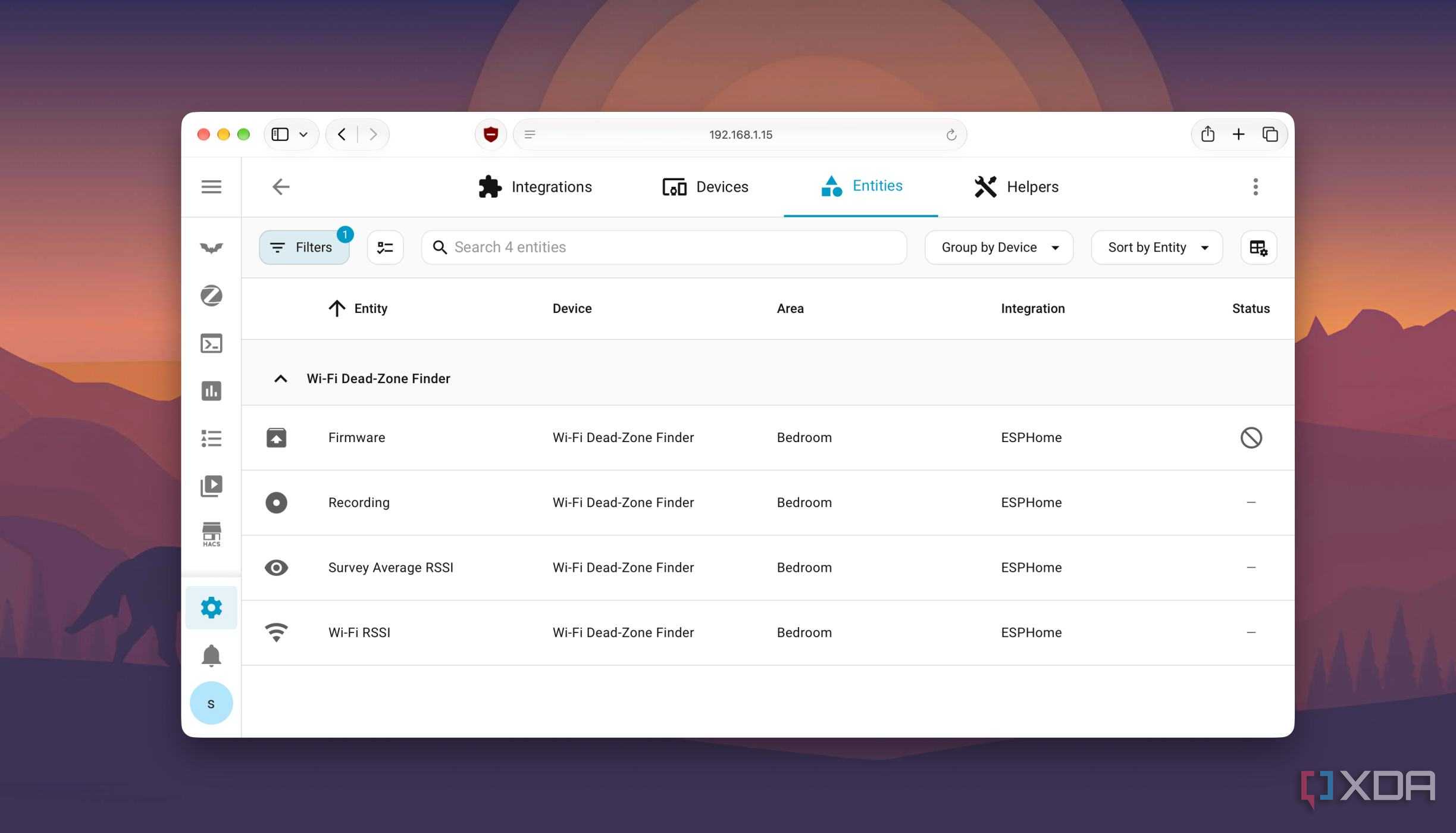Click the back arrow in settings header
The image size is (1456, 833).
(281, 187)
